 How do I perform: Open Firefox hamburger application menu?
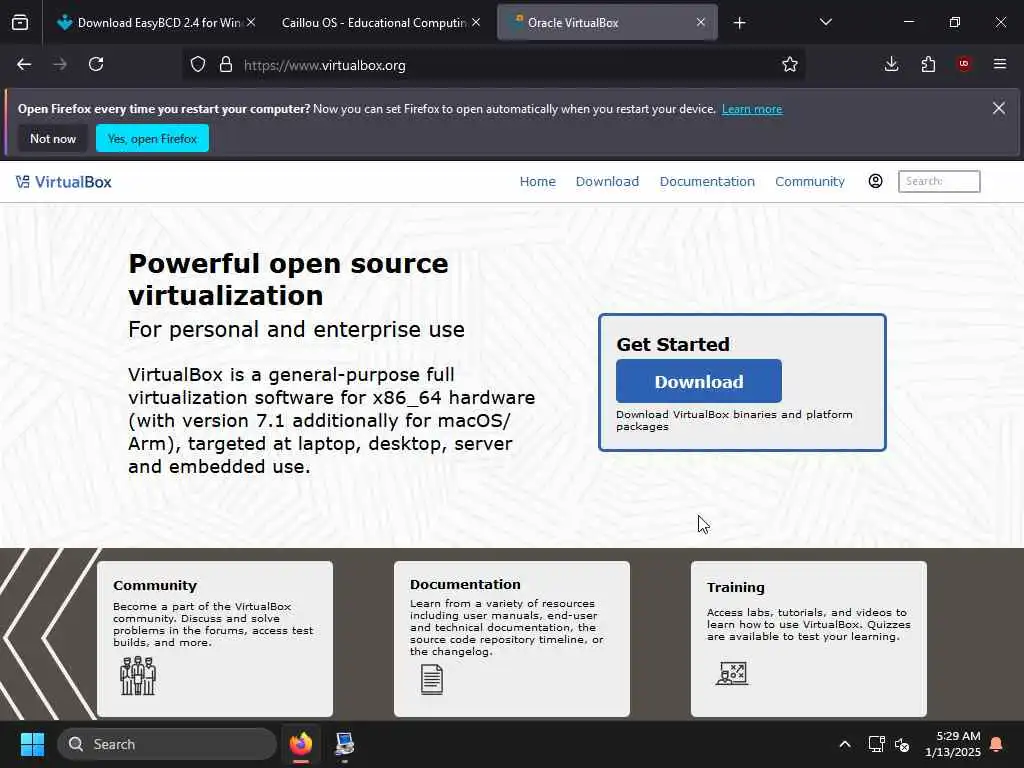point(1000,64)
